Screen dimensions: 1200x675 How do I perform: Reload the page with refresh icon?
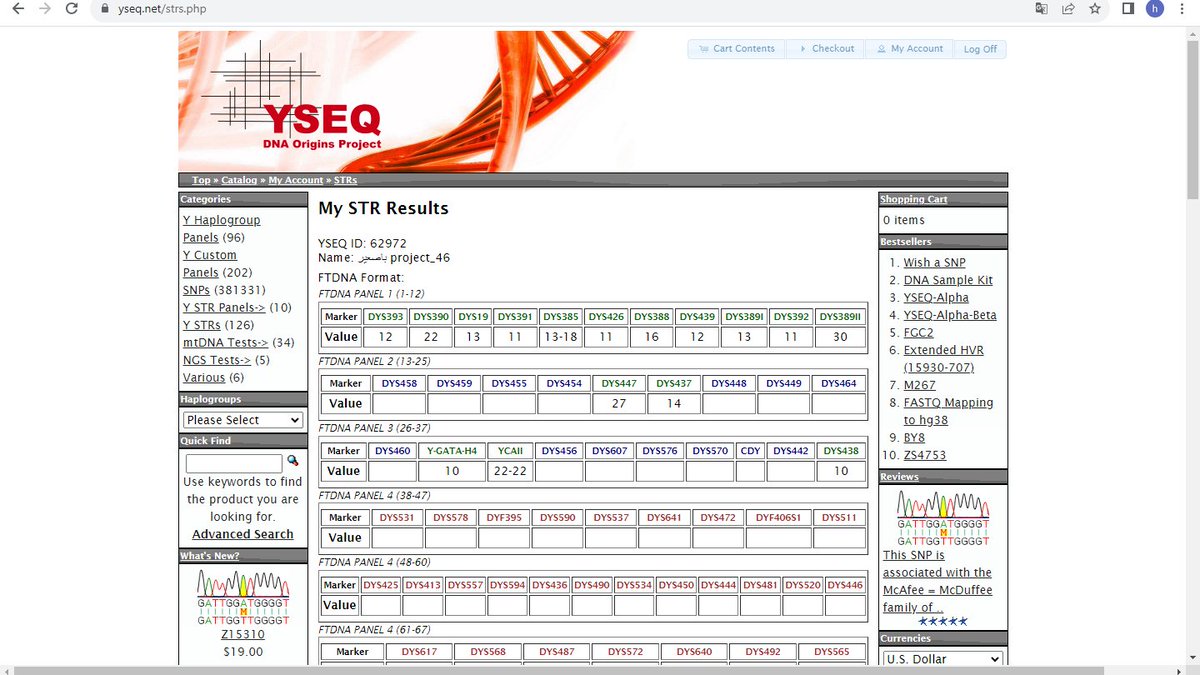(x=71, y=9)
